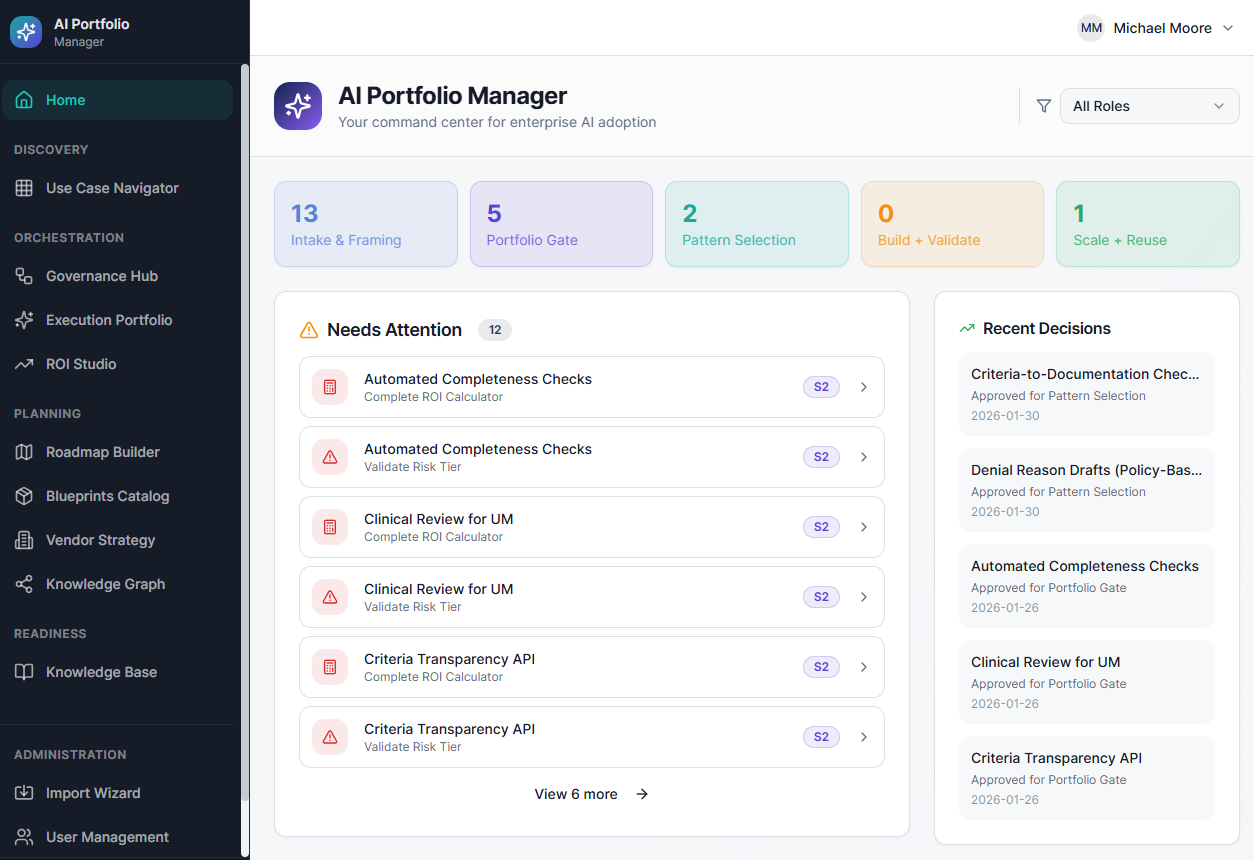Open the S2 badge on Automated Completeness Checks

pos(820,386)
